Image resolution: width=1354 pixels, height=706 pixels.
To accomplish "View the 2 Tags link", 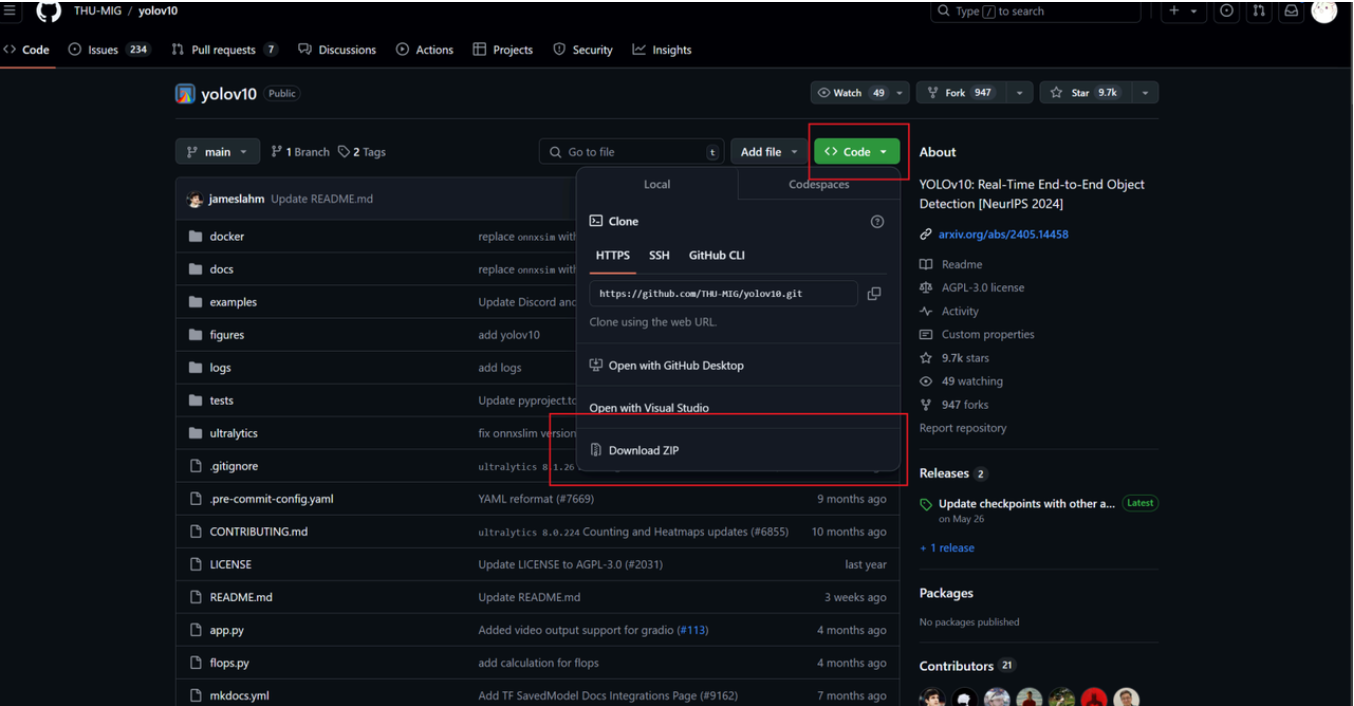I will (362, 152).
